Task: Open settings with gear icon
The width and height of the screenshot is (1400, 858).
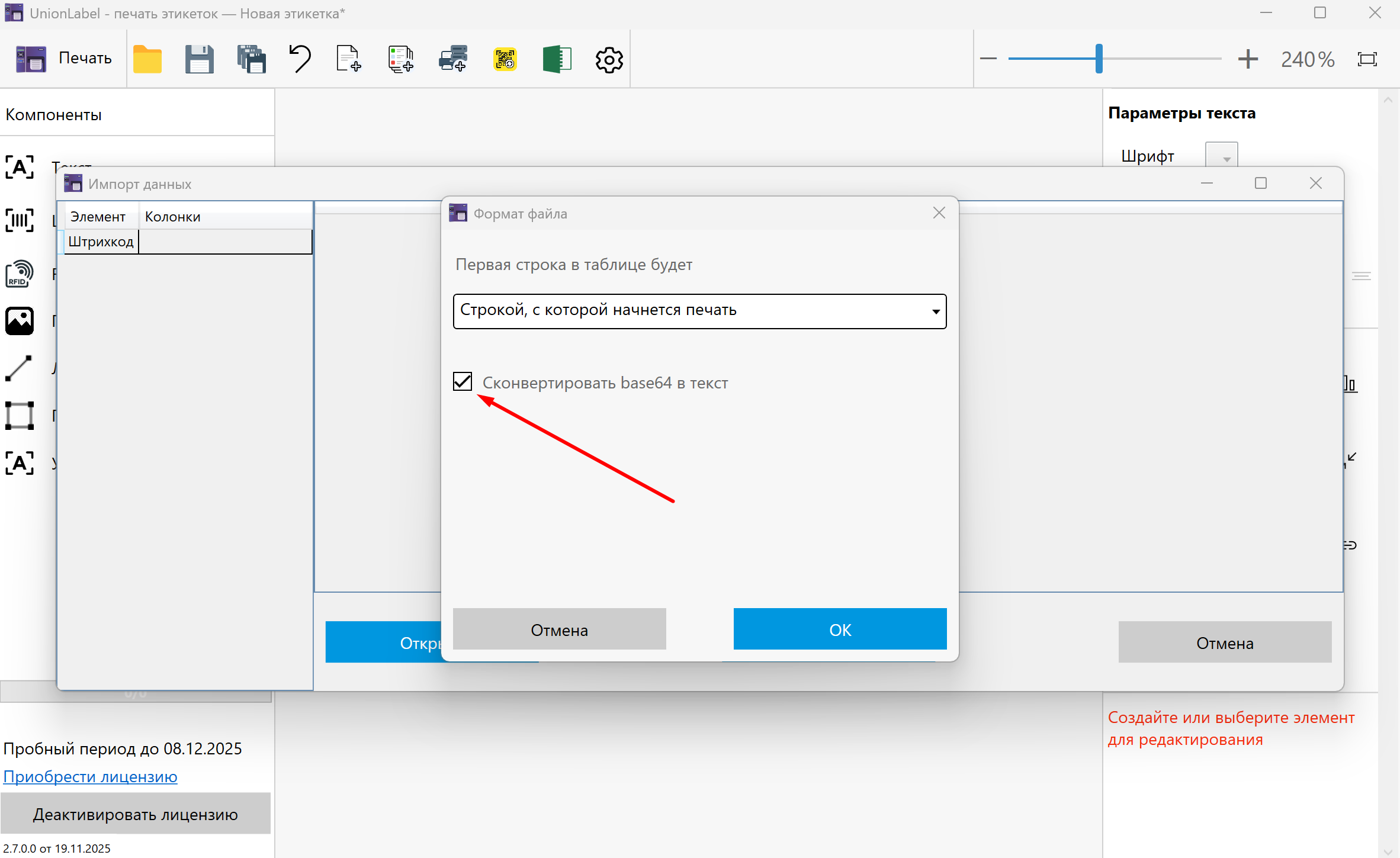Action: pos(609,59)
